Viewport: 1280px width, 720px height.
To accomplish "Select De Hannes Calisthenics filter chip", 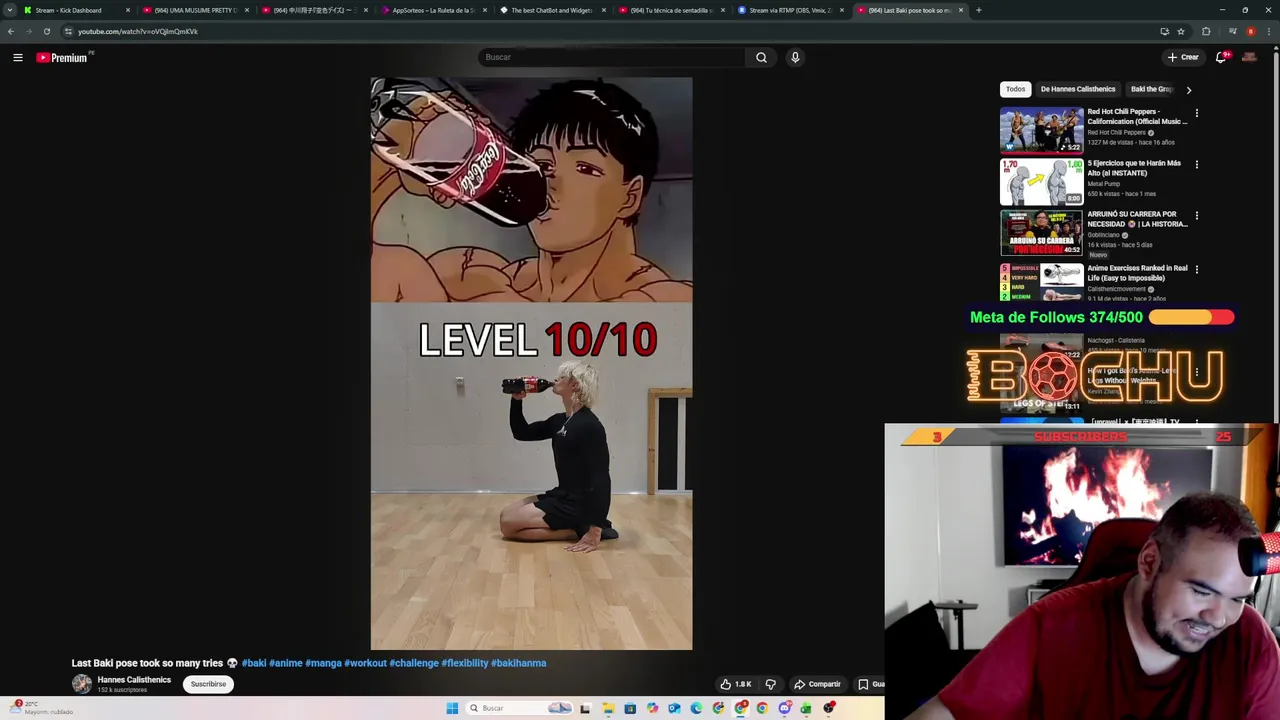I will pos(1078,89).
